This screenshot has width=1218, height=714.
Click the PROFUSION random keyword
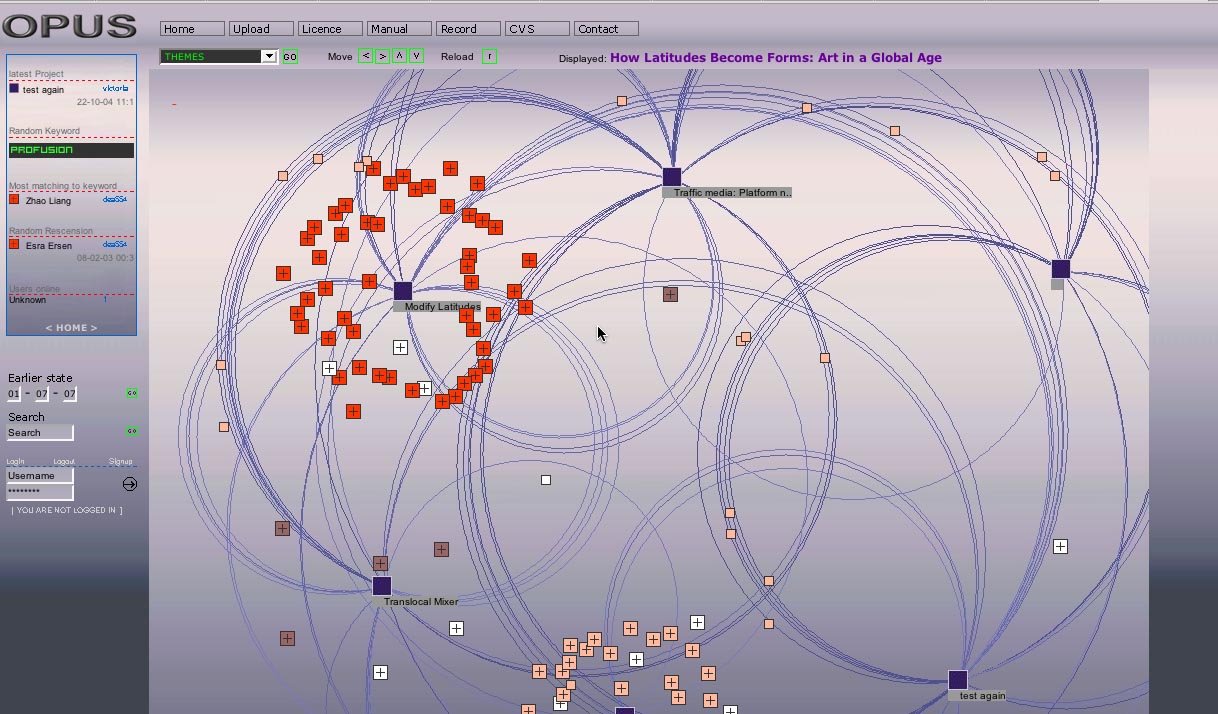tap(71, 150)
